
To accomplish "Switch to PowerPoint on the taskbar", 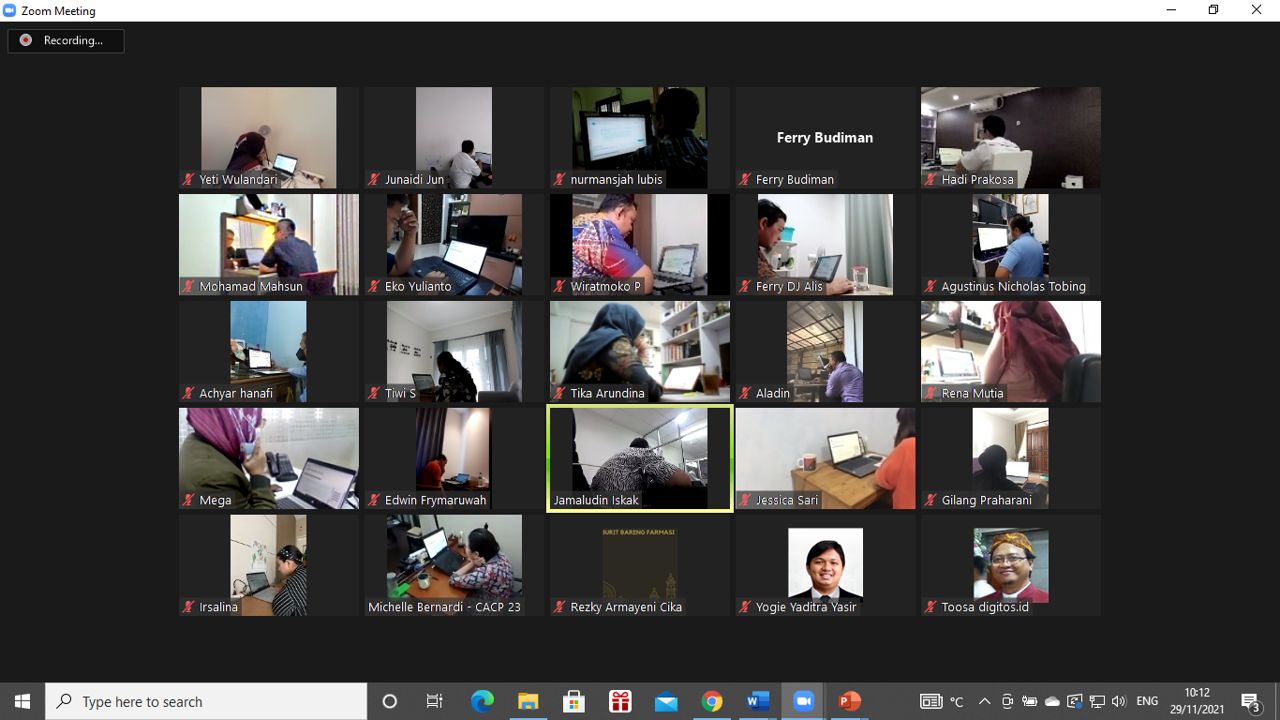I will tap(850, 701).
